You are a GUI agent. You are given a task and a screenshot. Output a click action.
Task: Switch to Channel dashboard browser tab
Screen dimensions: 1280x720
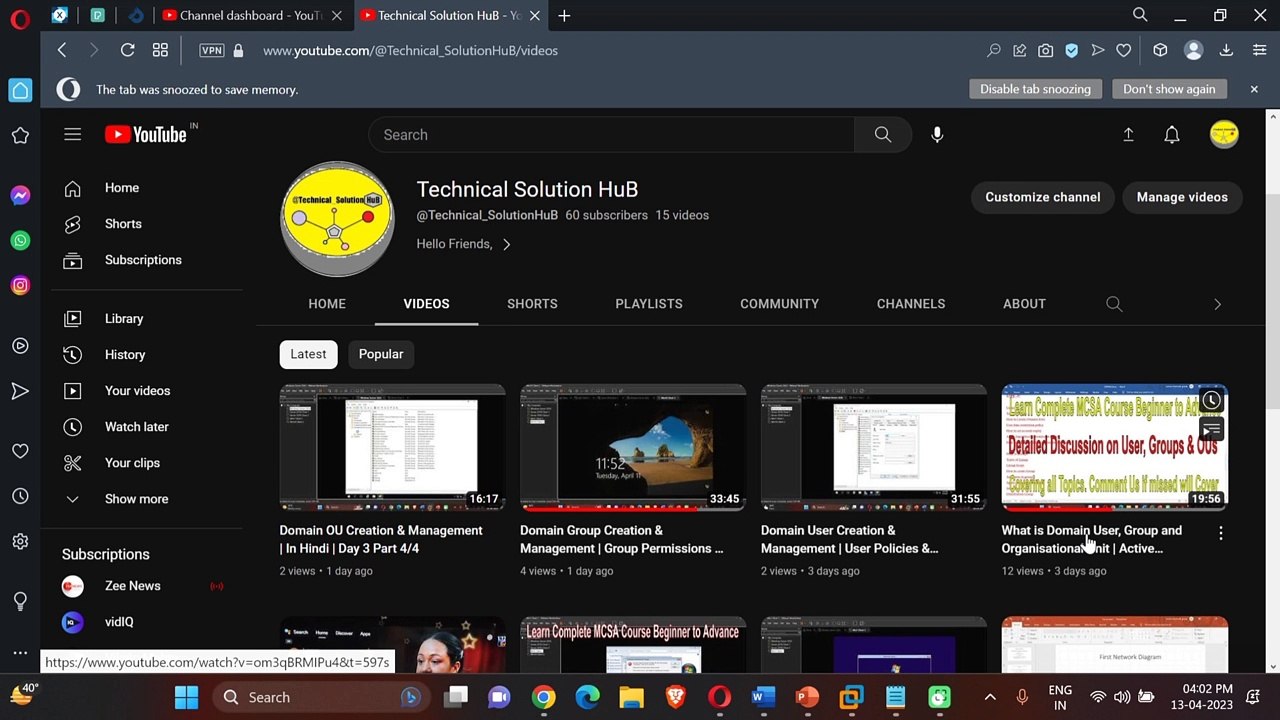point(250,15)
